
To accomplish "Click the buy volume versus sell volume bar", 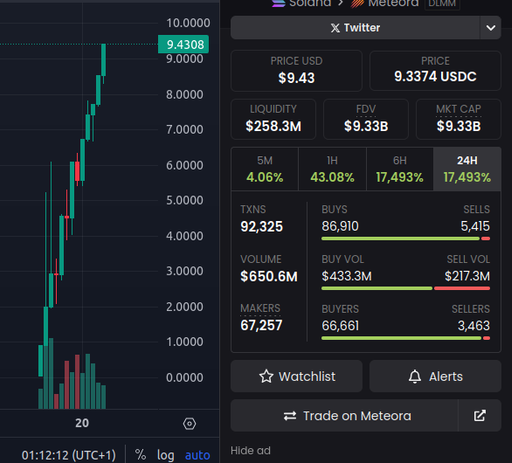I will (x=406, y=288).
